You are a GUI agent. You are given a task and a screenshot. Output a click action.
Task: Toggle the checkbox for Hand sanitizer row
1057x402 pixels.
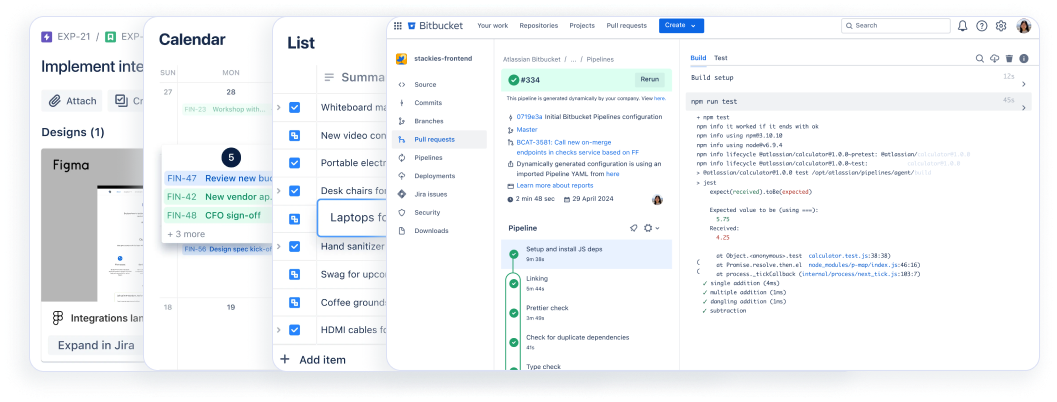pyautogui.click(x=294, y=246)
